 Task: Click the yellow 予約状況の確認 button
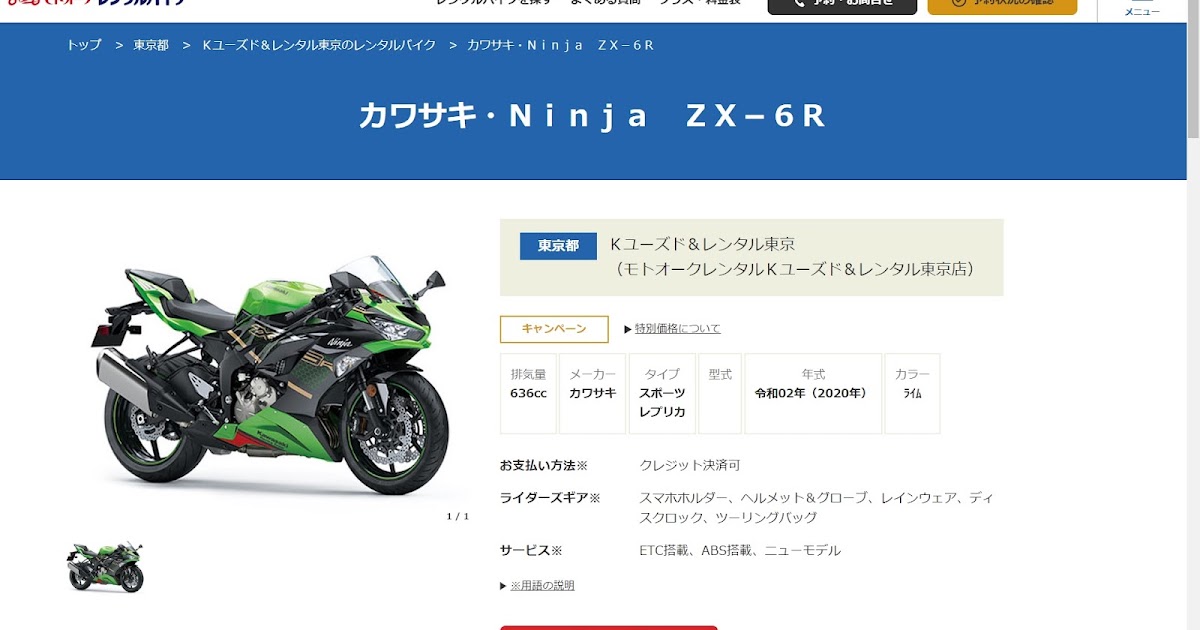1002,5
